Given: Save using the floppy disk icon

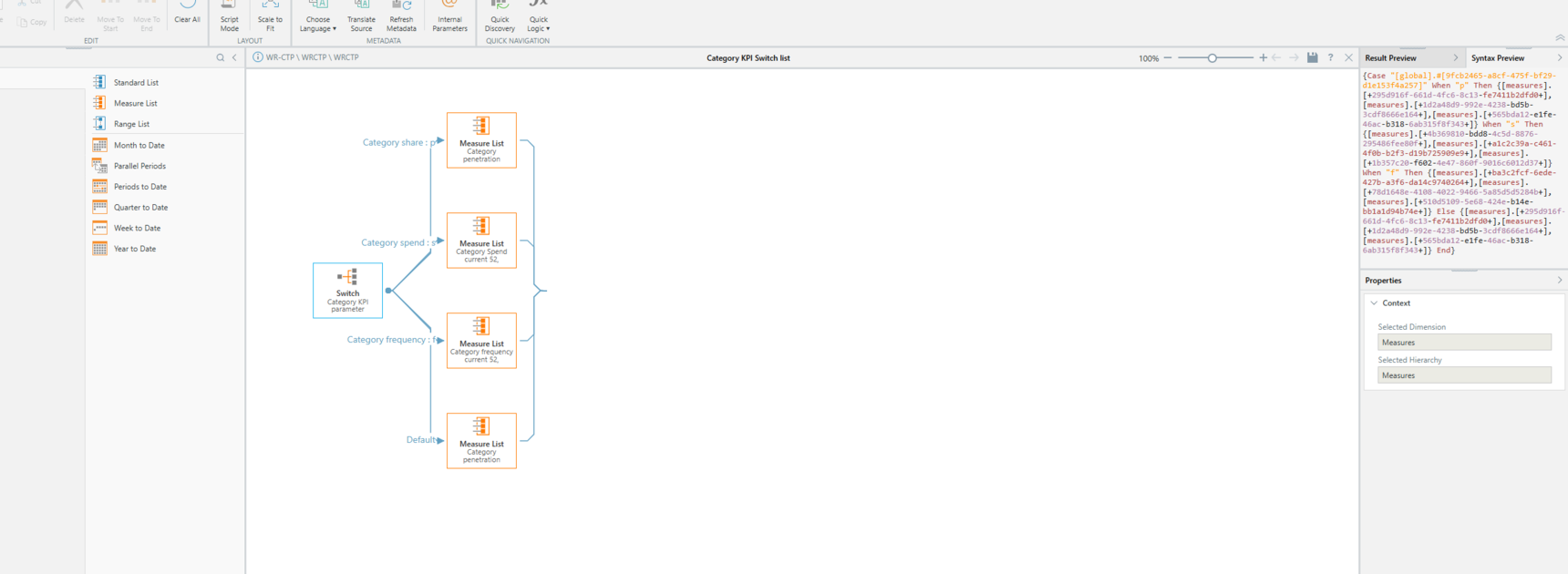Looking at the screenshot, I should point(1312,57).
